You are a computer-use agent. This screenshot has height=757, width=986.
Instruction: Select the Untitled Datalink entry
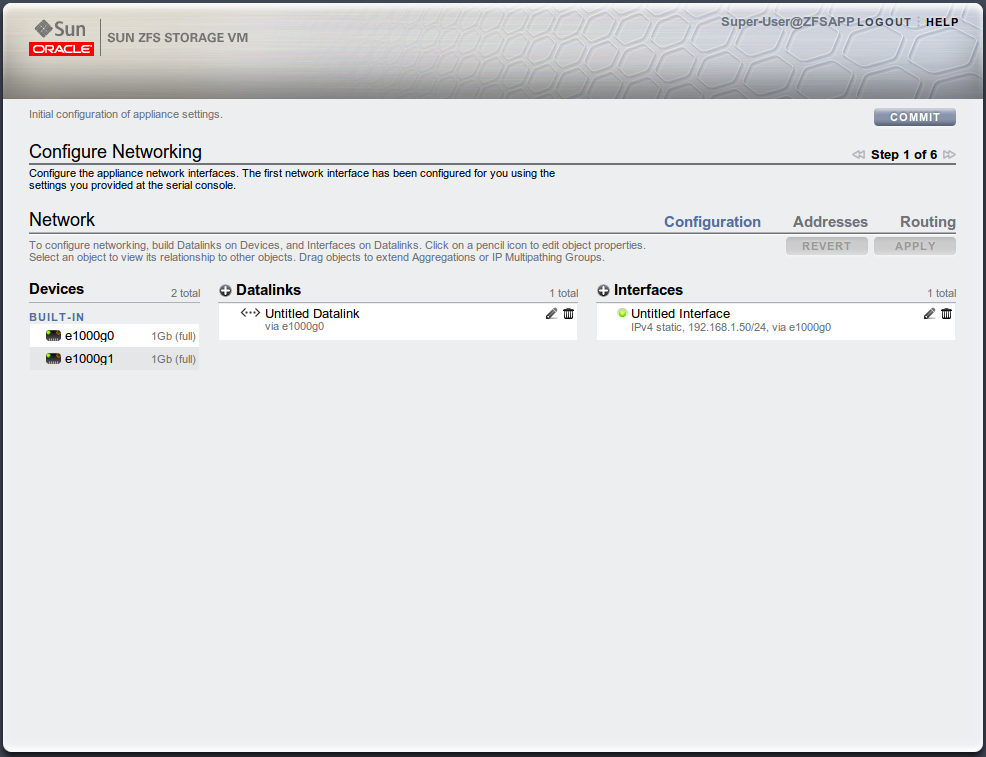point(311,313)
